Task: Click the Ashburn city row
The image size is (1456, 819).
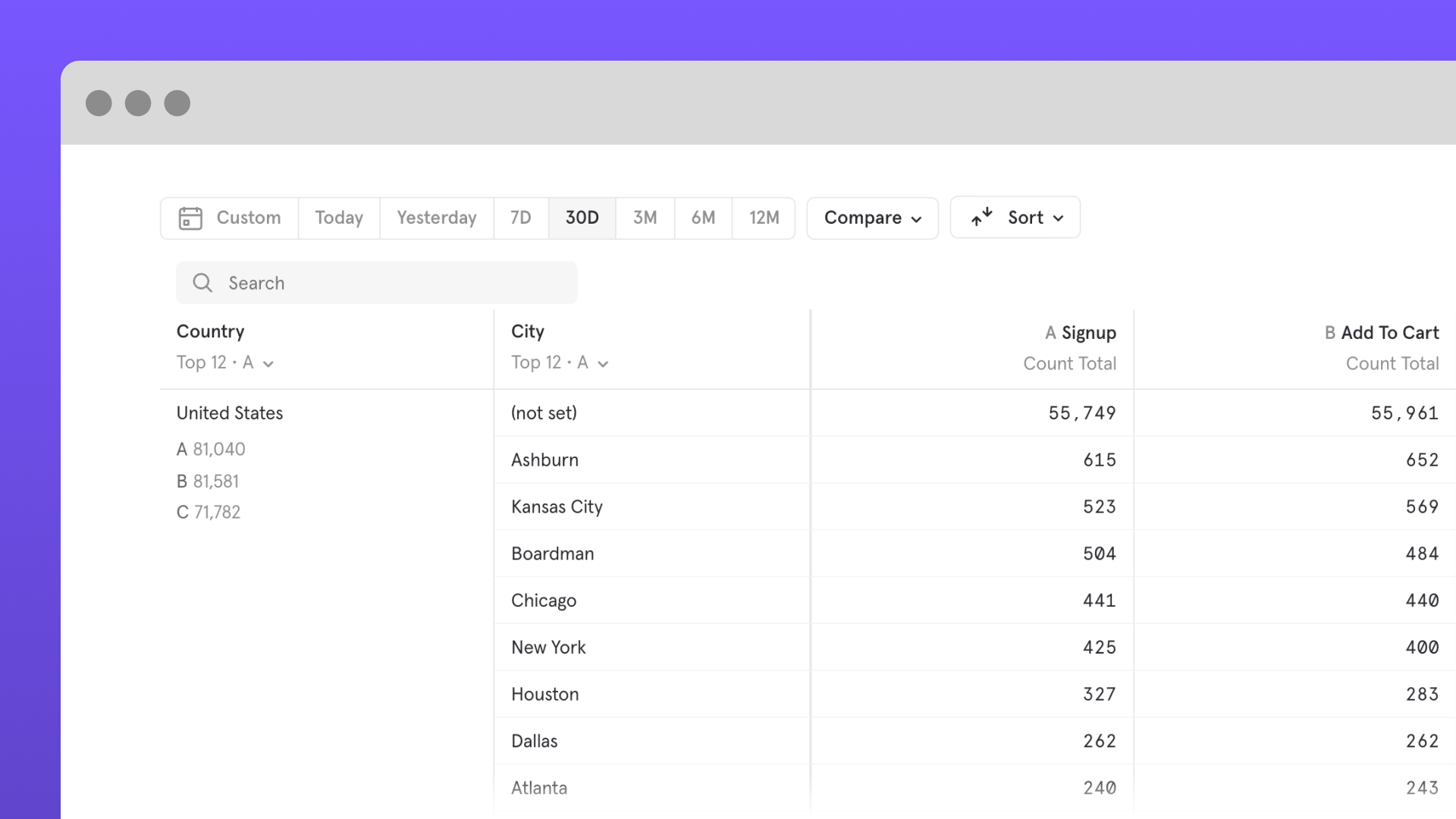Action: point(544,460)
